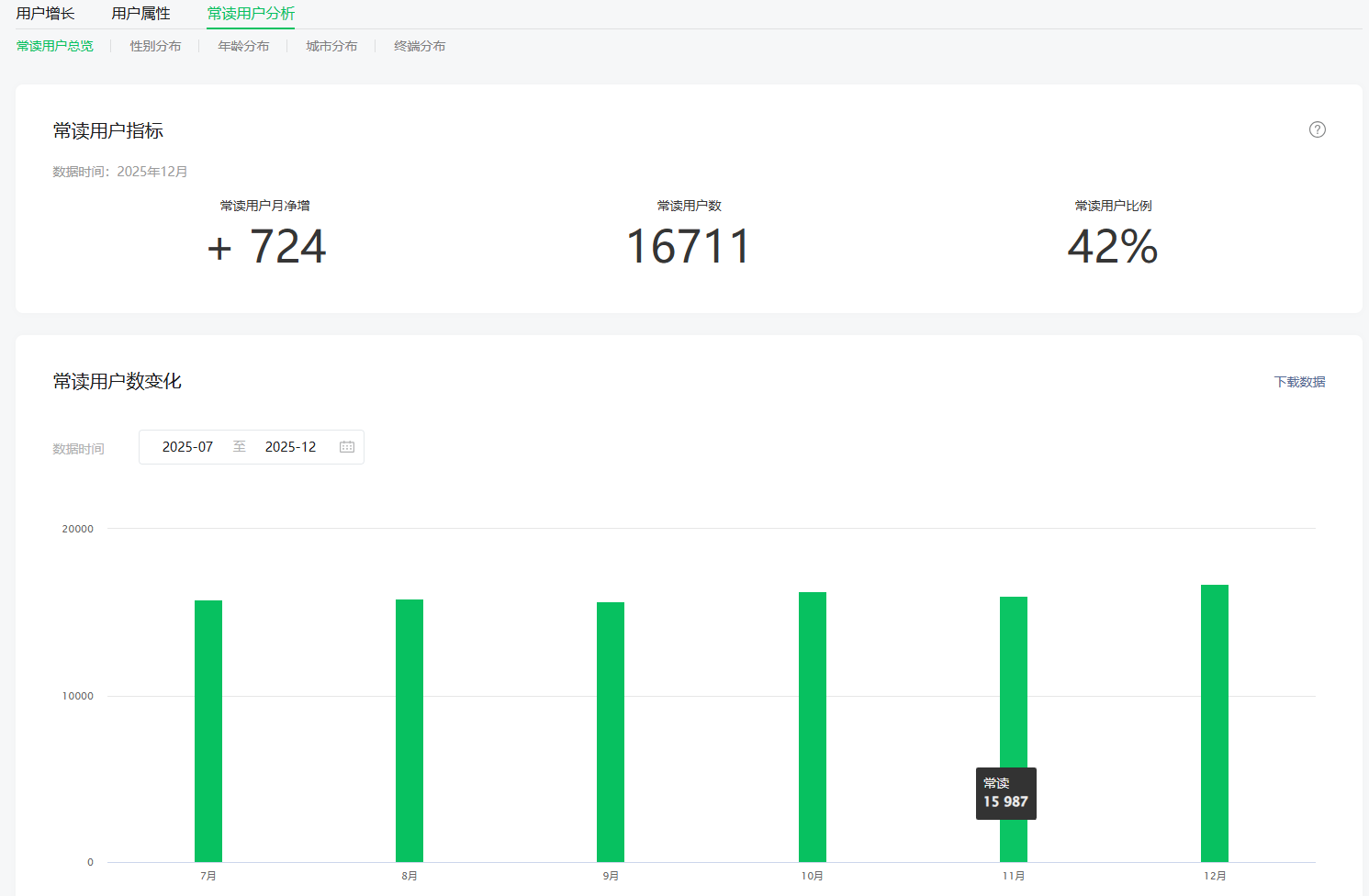Click the end month field 2025-12
Viewport: 1369px width, 896px height.
coord(290,447)
